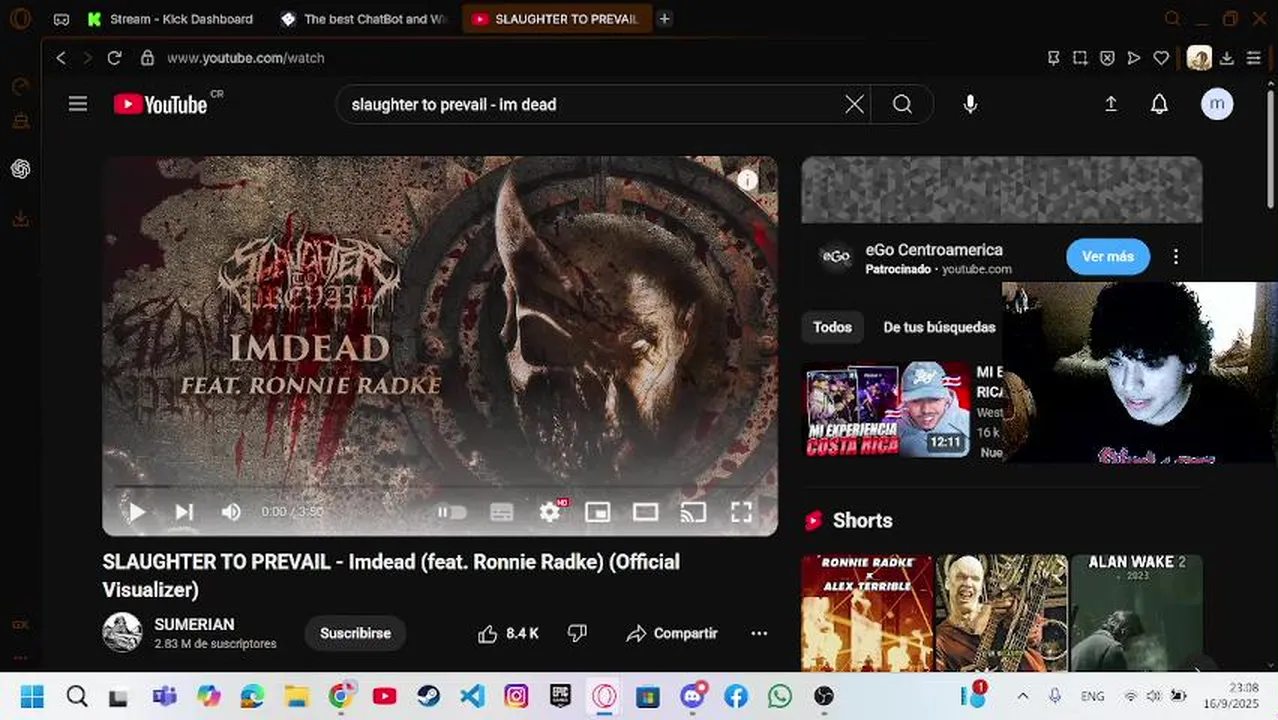This screenshot has width=1278, height=720.
Task: Select the Todos filter chip
Action: tap(832, 327)
